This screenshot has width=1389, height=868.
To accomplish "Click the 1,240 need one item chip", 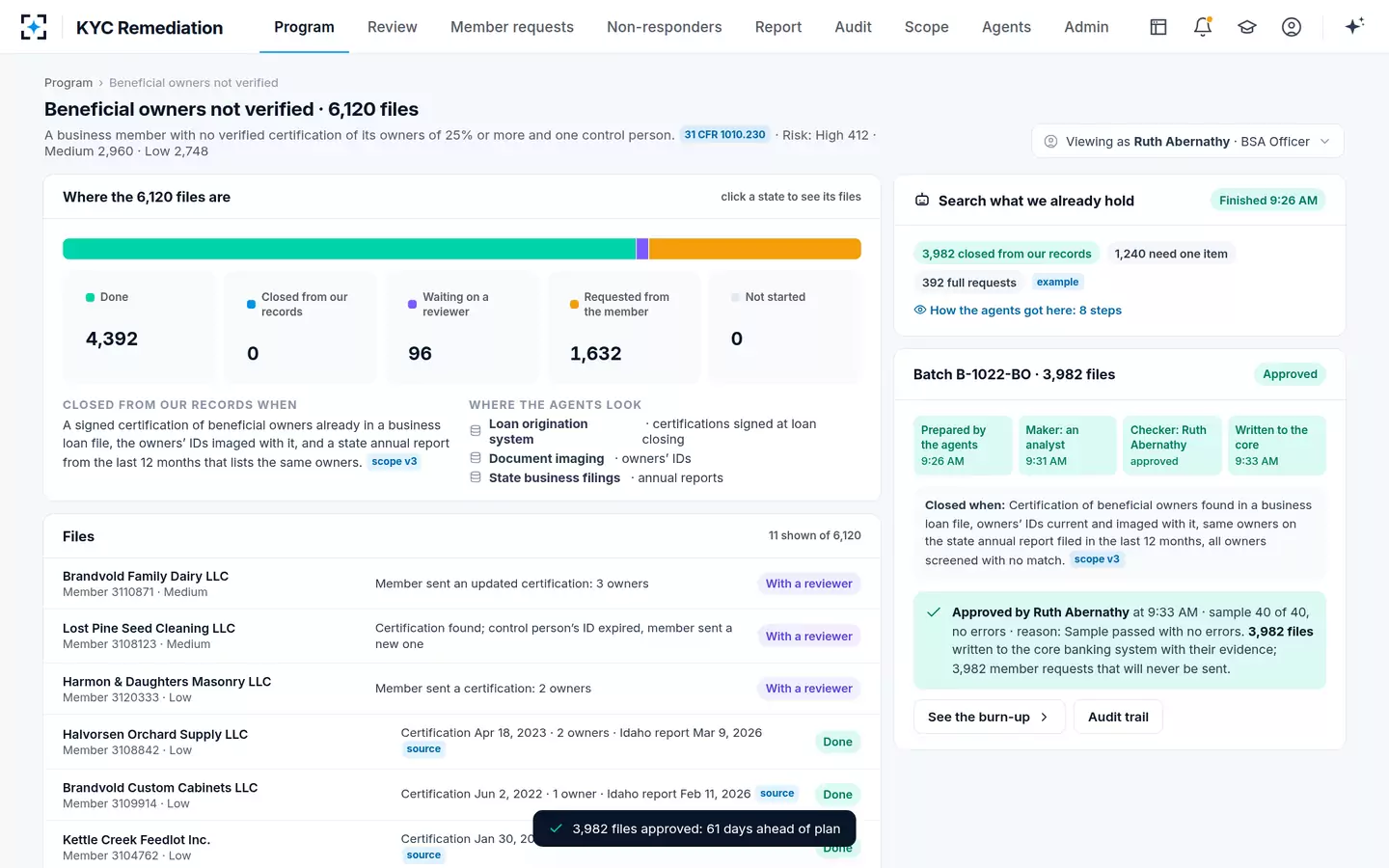I will 1171,254.
